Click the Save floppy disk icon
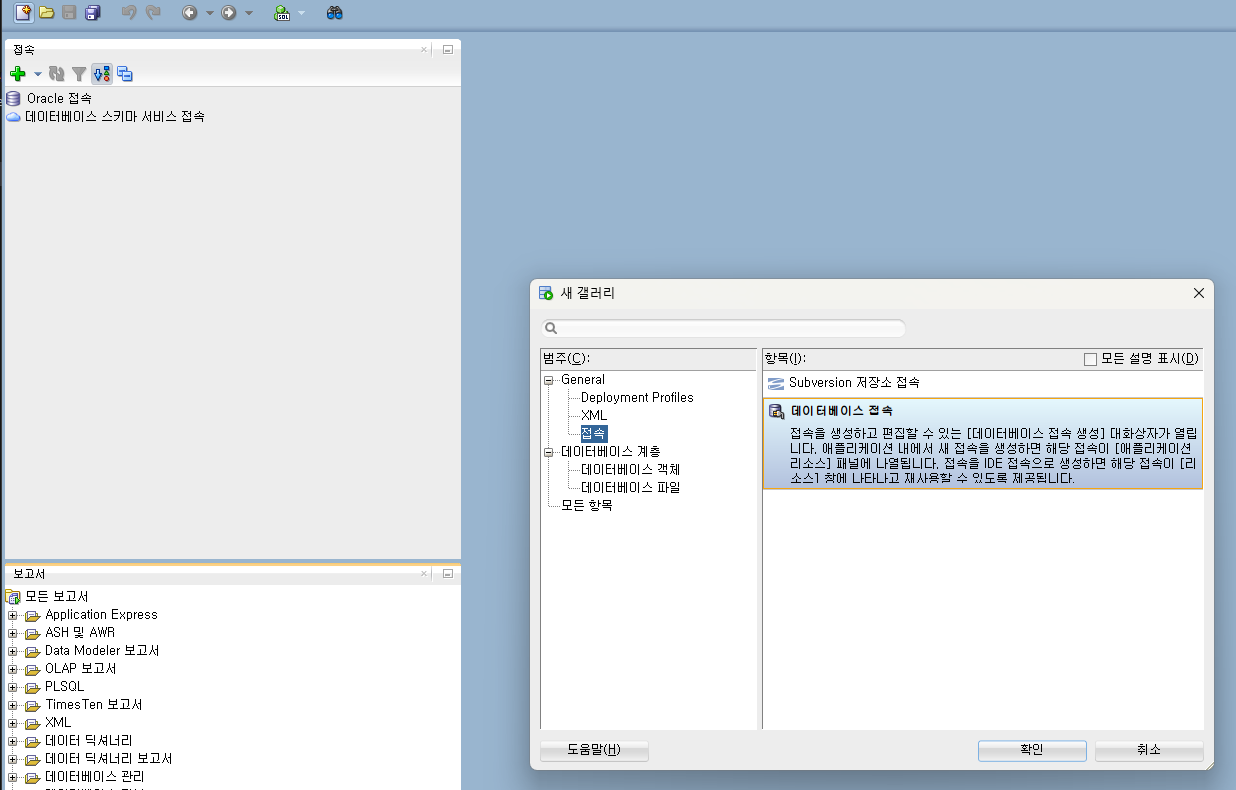 [x=70, y=13]
